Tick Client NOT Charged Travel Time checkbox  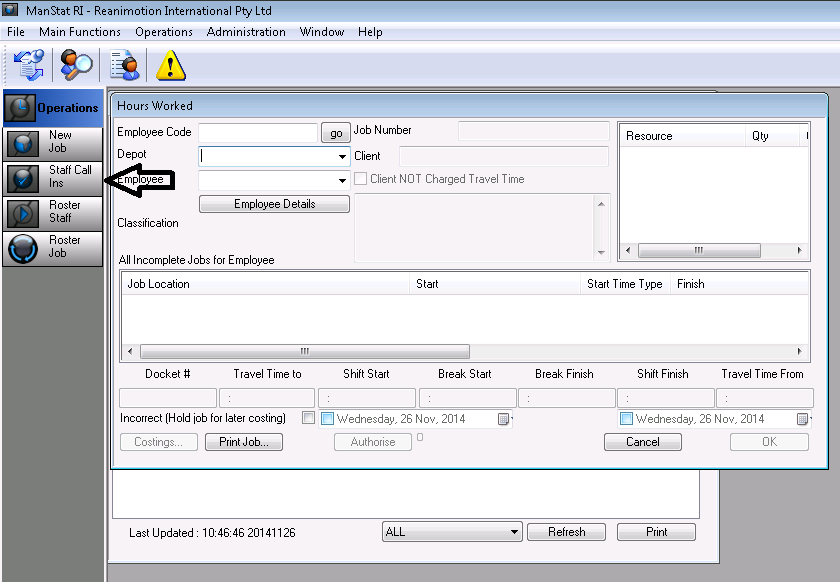click(x=361, y=178)
